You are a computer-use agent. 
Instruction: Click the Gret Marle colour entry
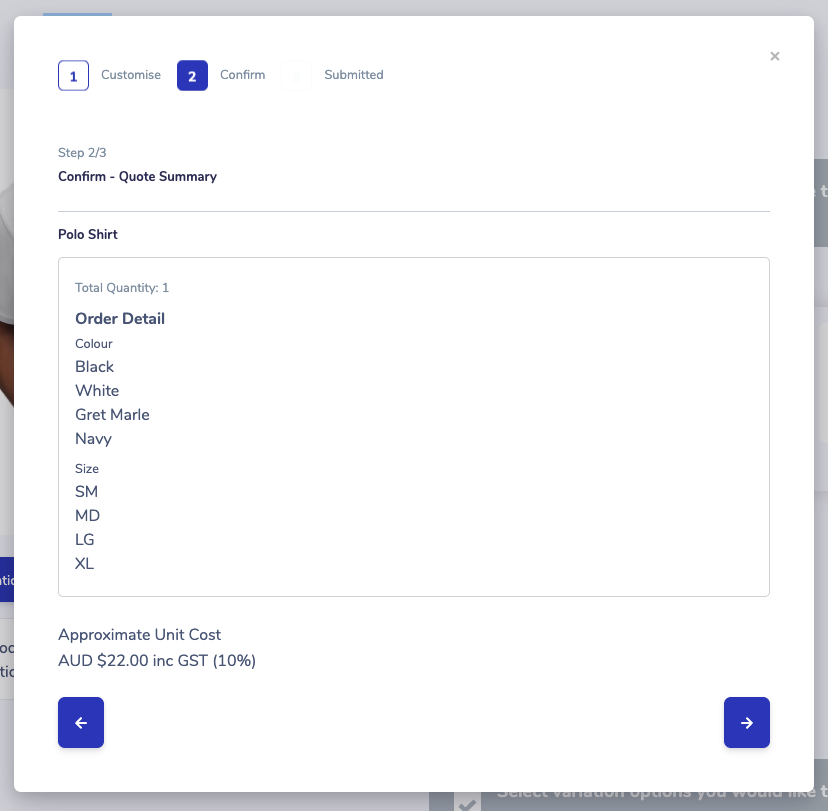112,415
